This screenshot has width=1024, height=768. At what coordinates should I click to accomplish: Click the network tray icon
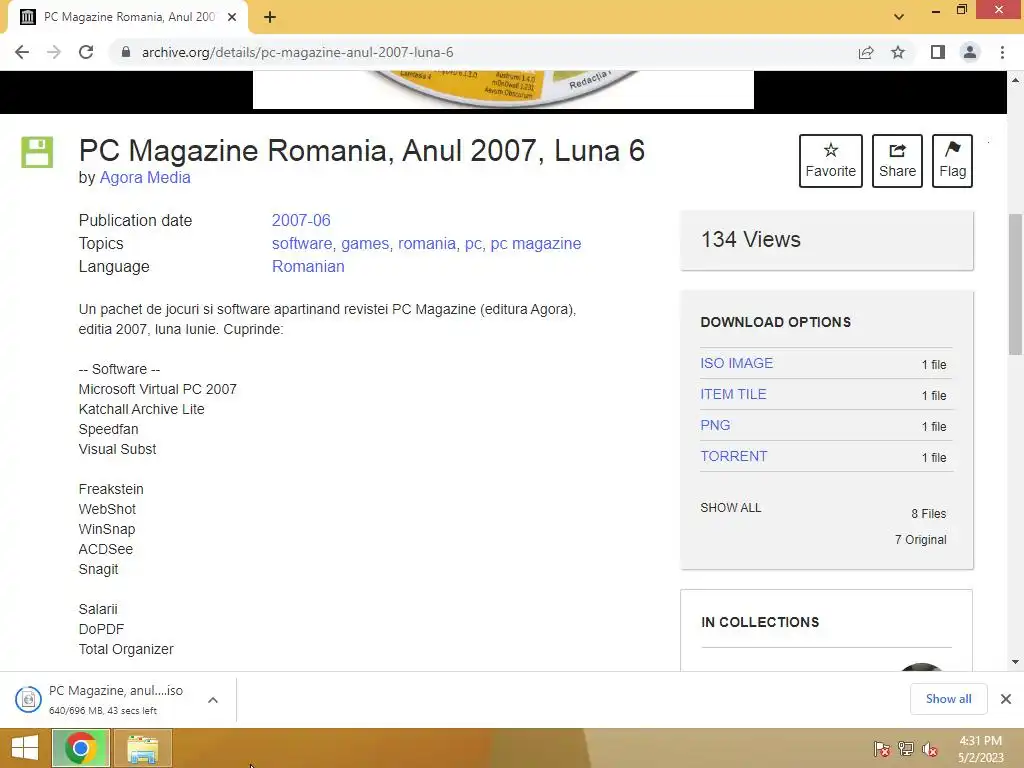906,748
